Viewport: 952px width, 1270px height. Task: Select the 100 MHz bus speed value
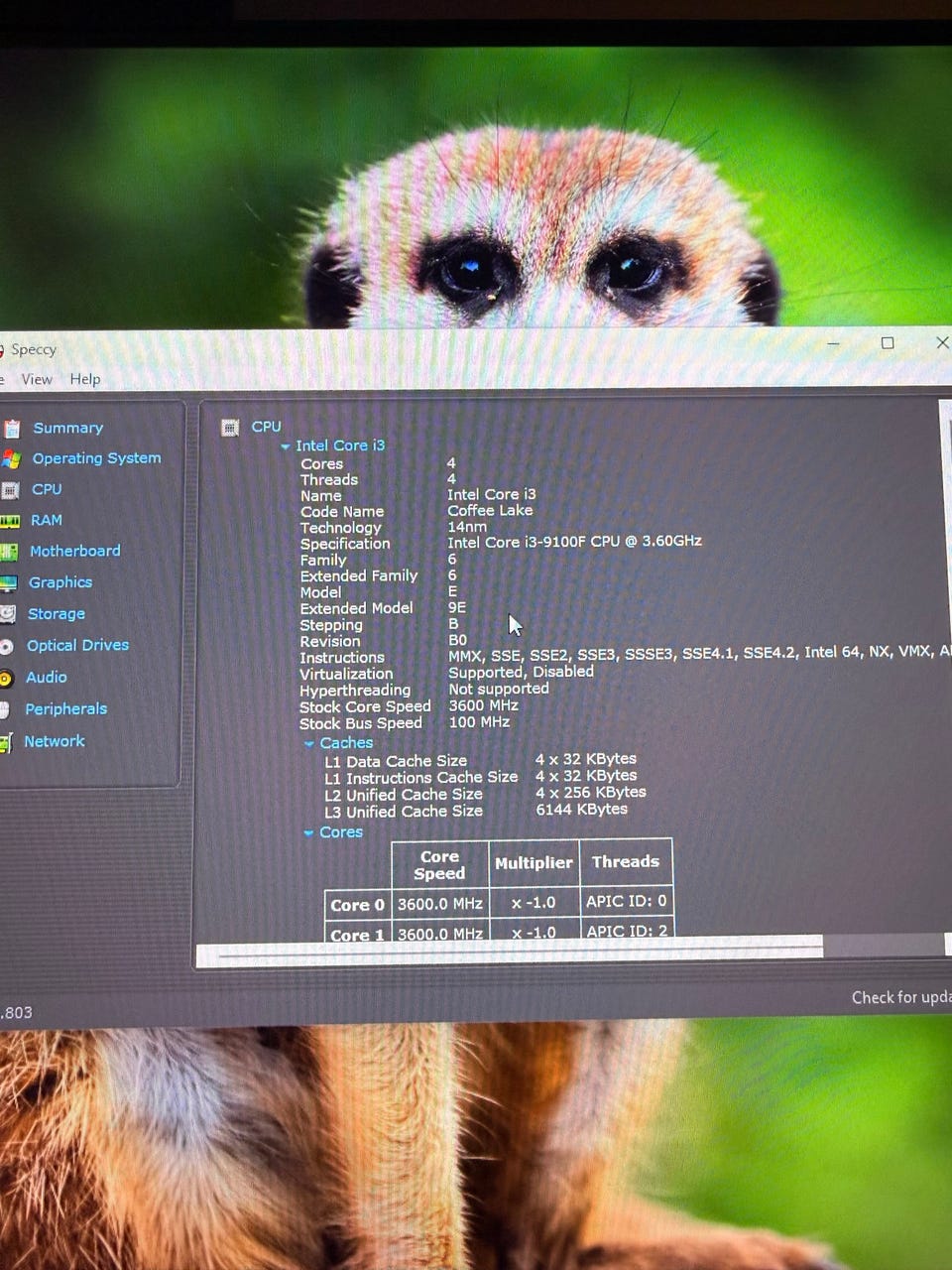[x=479, y=722]
